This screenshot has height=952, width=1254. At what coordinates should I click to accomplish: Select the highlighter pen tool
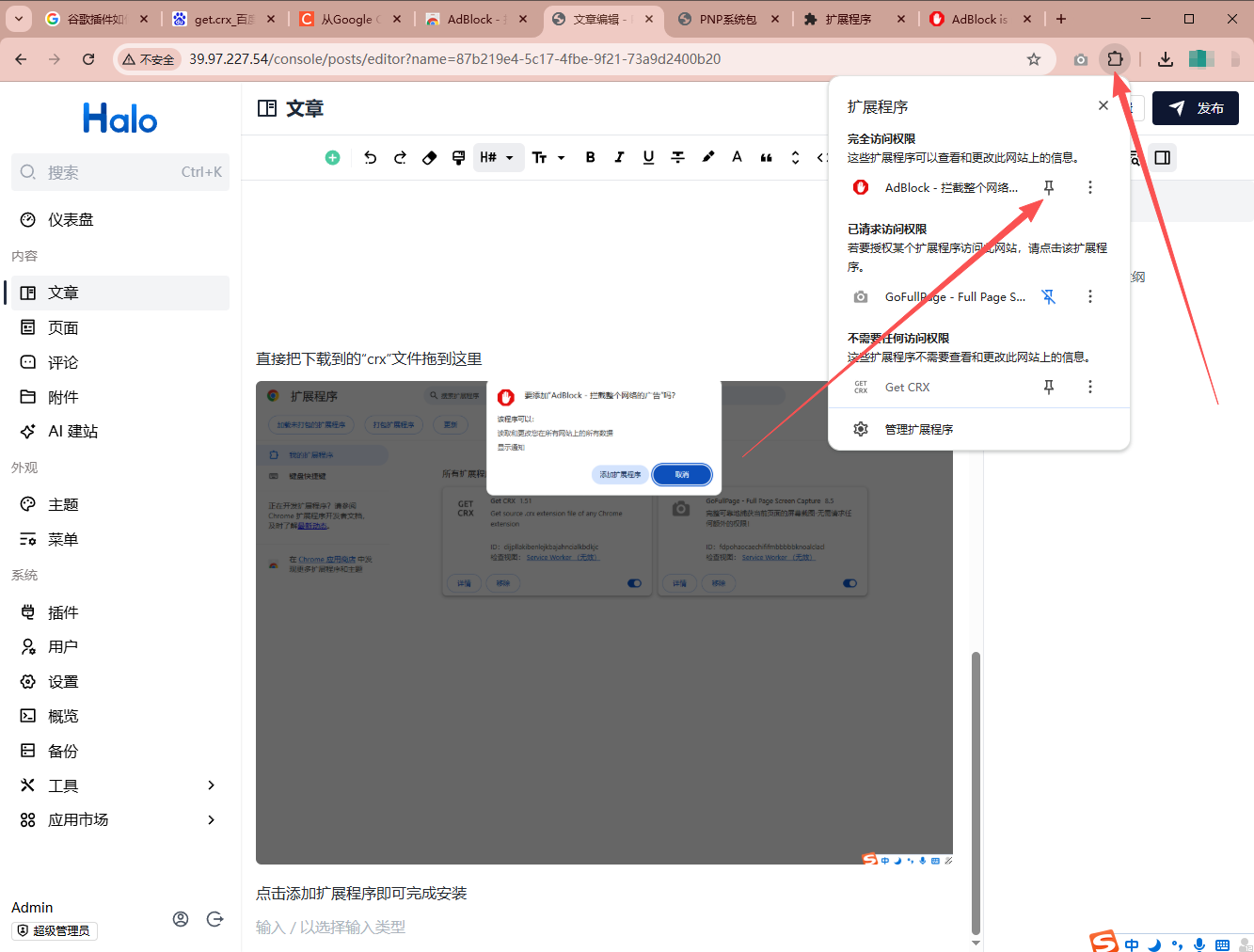click(707, 157)
